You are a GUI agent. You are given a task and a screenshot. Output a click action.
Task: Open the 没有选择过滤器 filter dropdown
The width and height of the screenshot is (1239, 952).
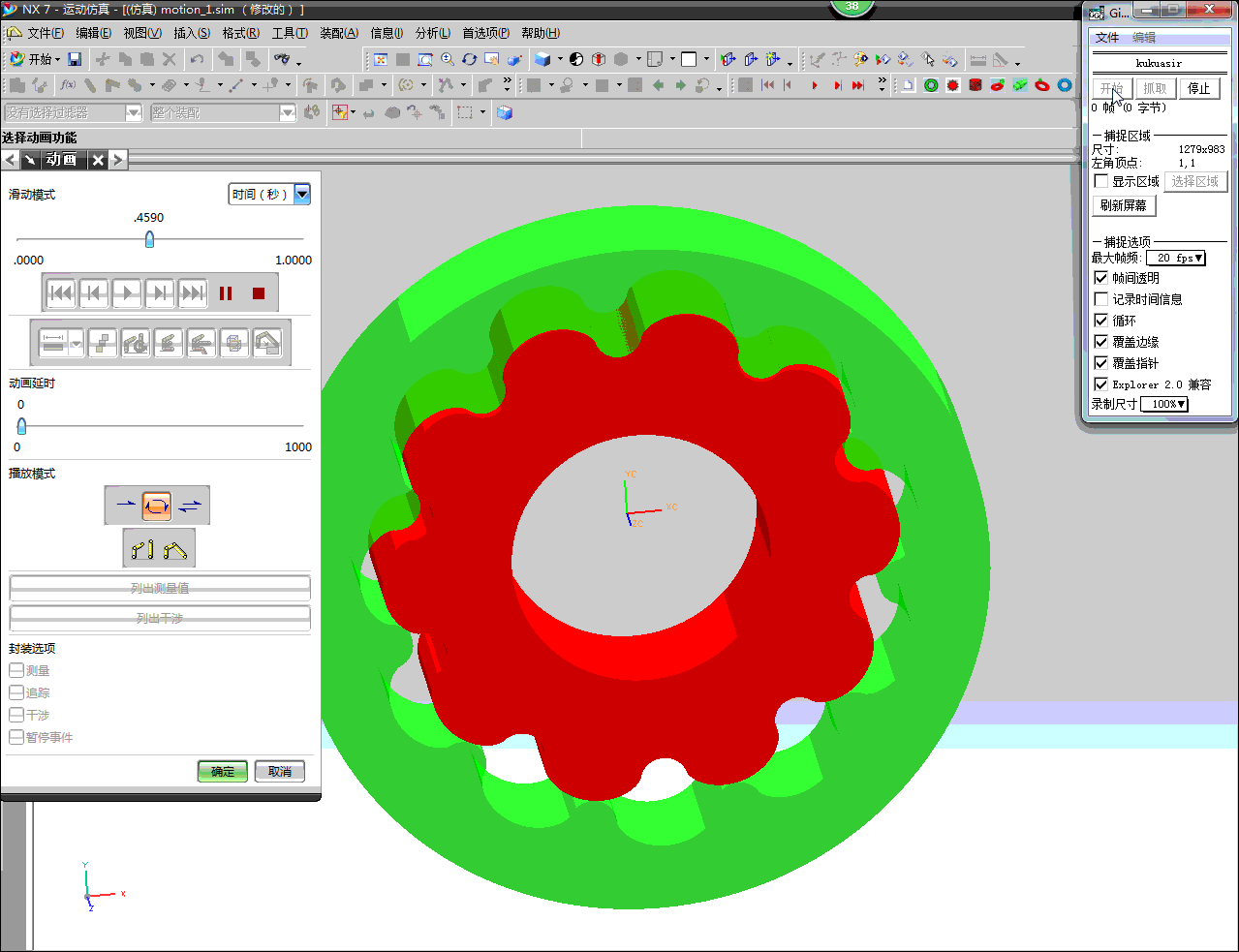[x=74, y=113]
